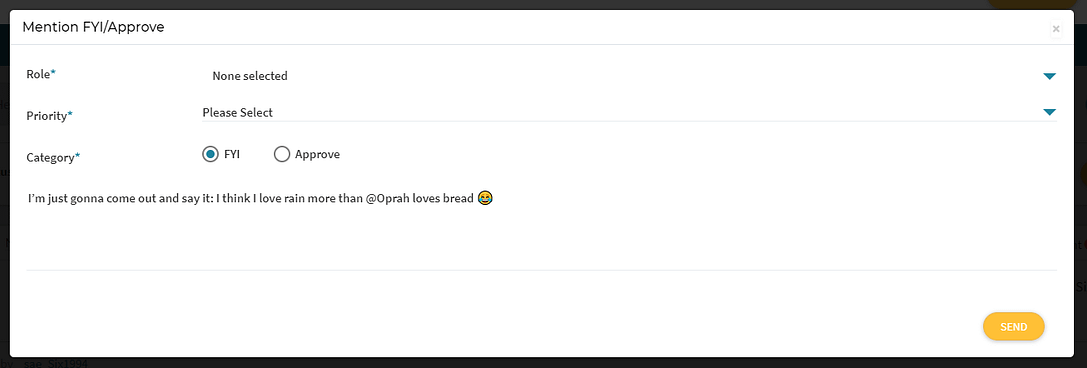Expand the Role dropdown arrow

click(1049, 76)
